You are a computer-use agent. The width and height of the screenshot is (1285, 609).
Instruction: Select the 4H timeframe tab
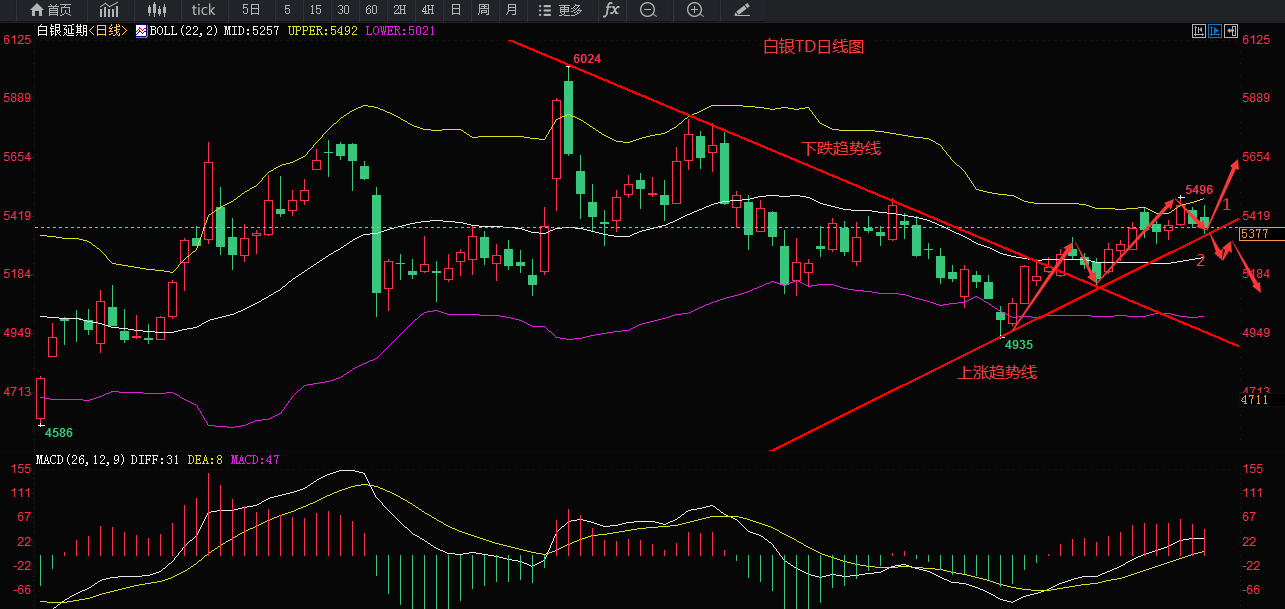(427, 11)
